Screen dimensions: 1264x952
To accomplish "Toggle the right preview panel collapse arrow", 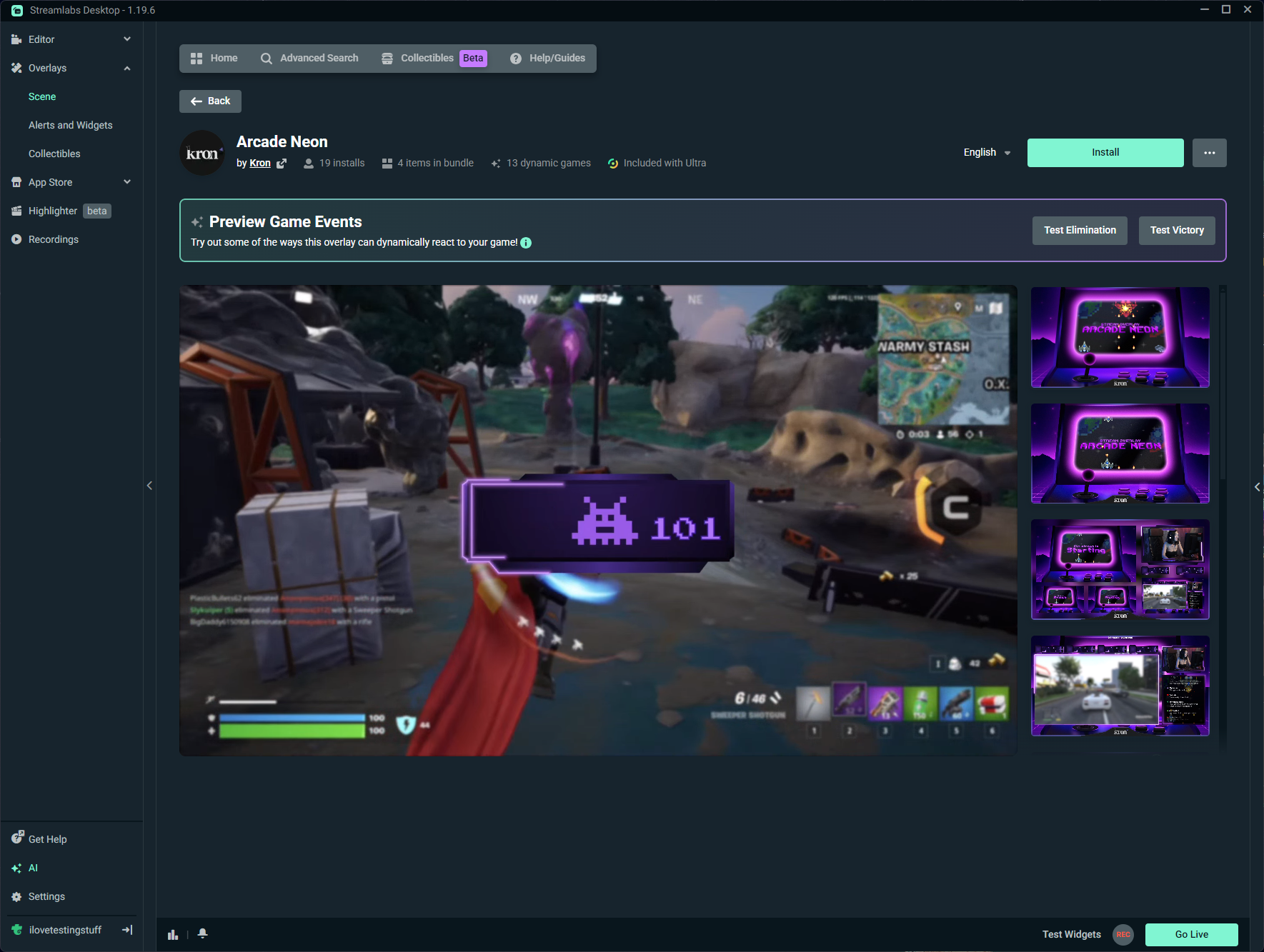I will [1257, 487].
